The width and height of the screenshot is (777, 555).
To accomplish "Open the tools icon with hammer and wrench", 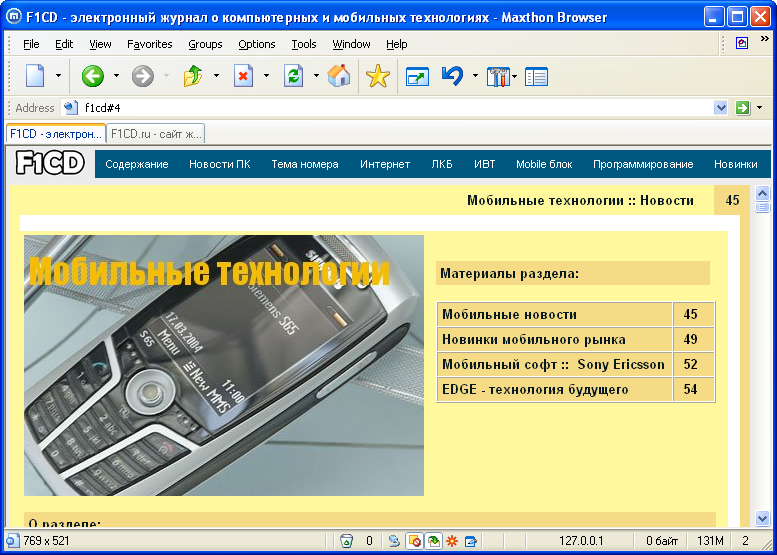I will click(498, 77).
